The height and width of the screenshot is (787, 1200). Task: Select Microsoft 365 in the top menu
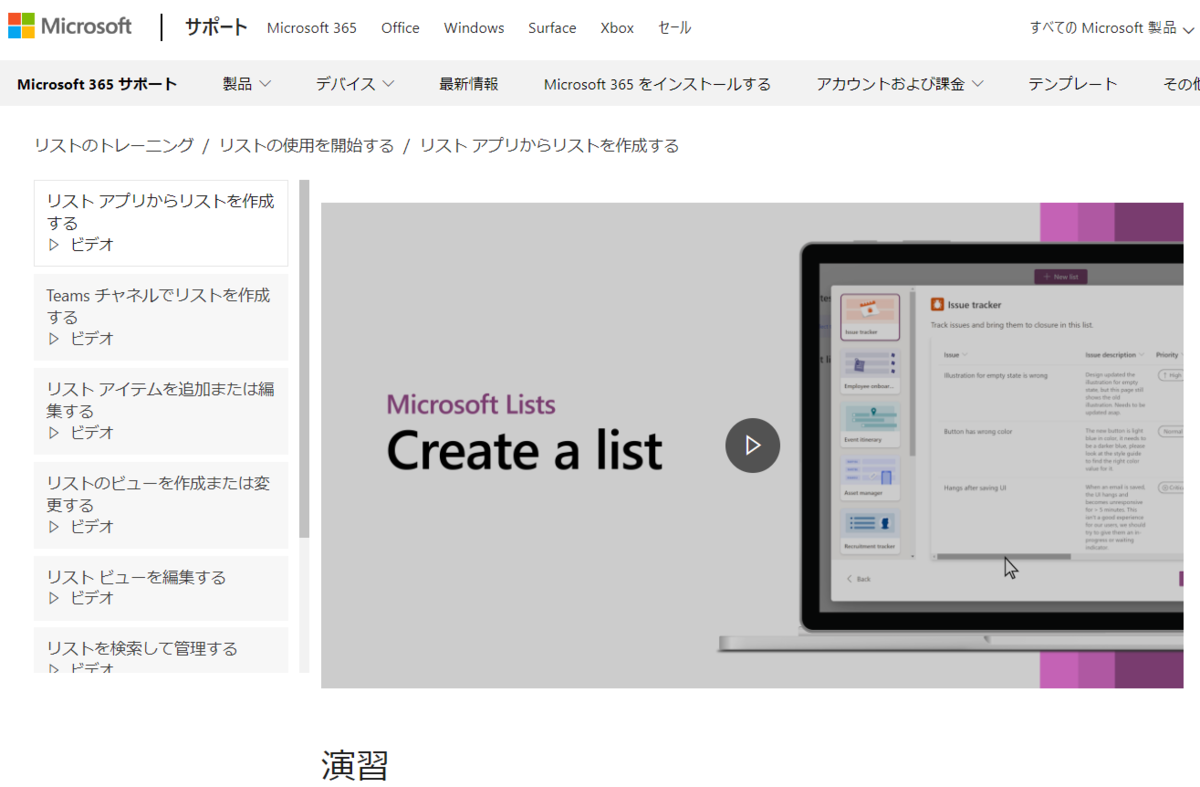311,28
